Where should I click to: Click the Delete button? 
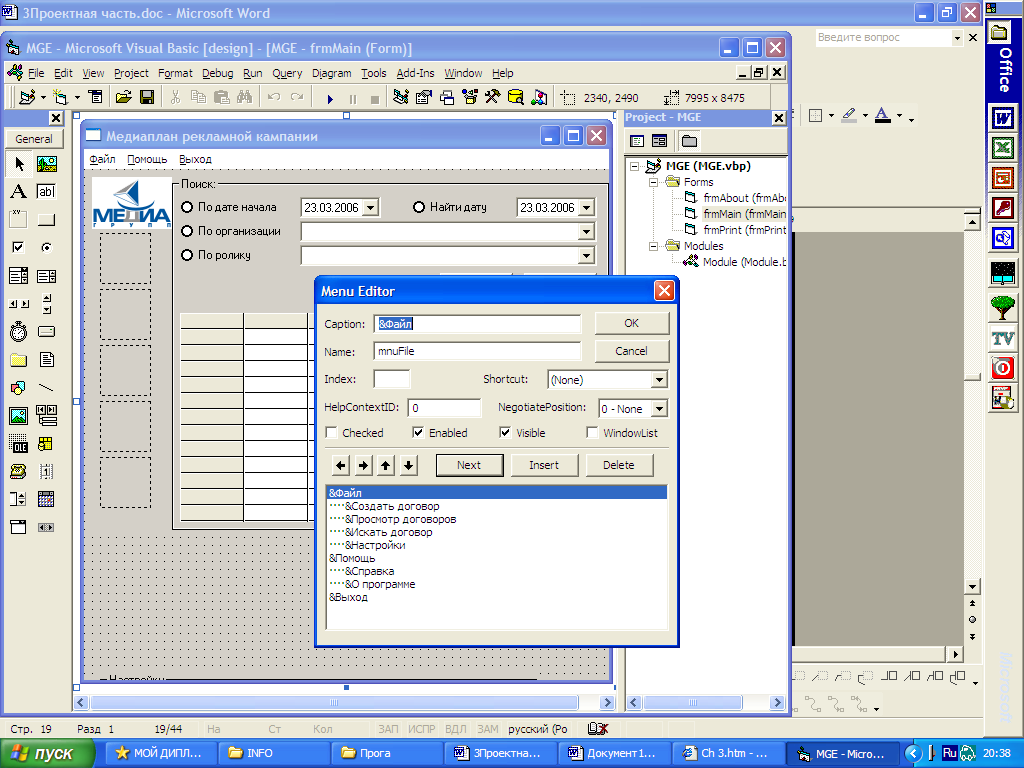[x=618, y=465]
